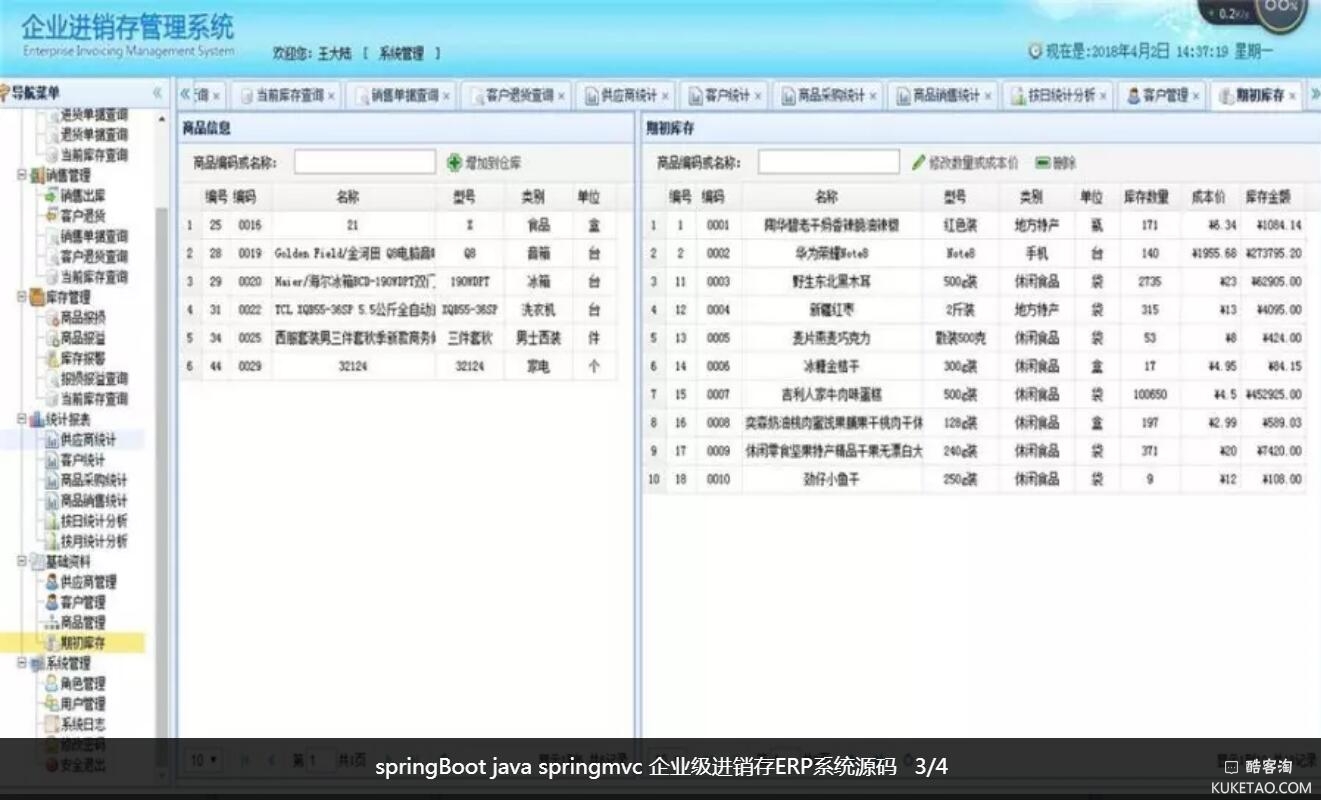The width and height of the screenshot is (1321, 800).
Task: Open 商品管理 under 基础资料
Action: click(x=81, y=622)
